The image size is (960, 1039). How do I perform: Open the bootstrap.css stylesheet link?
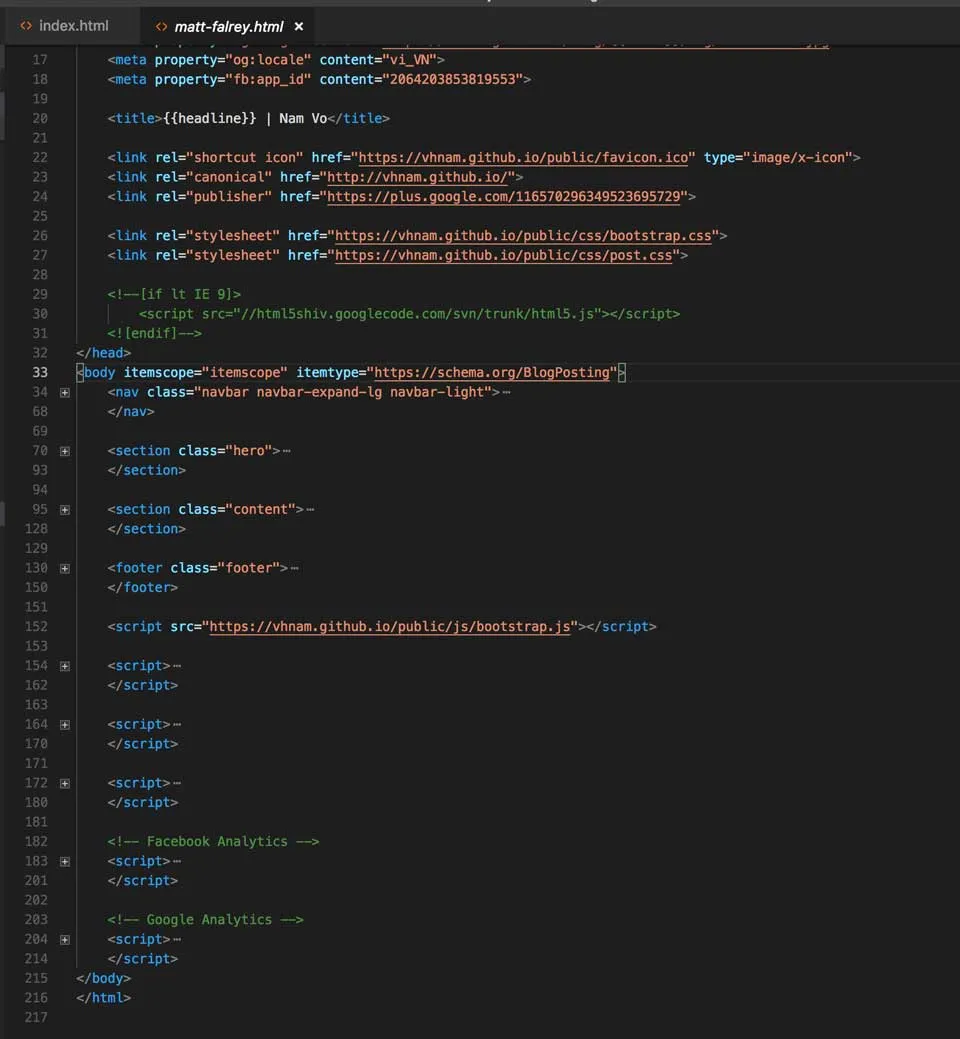pyautogui.click(x=523, y=236)
